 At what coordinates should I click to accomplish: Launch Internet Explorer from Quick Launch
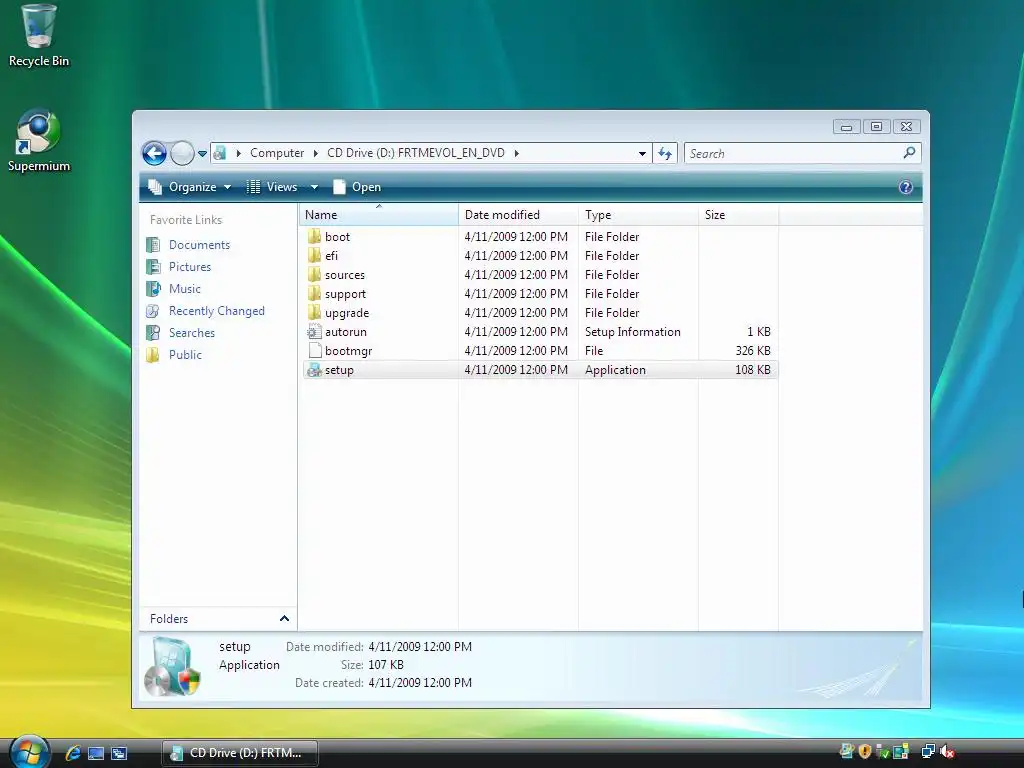click(73, 753)
